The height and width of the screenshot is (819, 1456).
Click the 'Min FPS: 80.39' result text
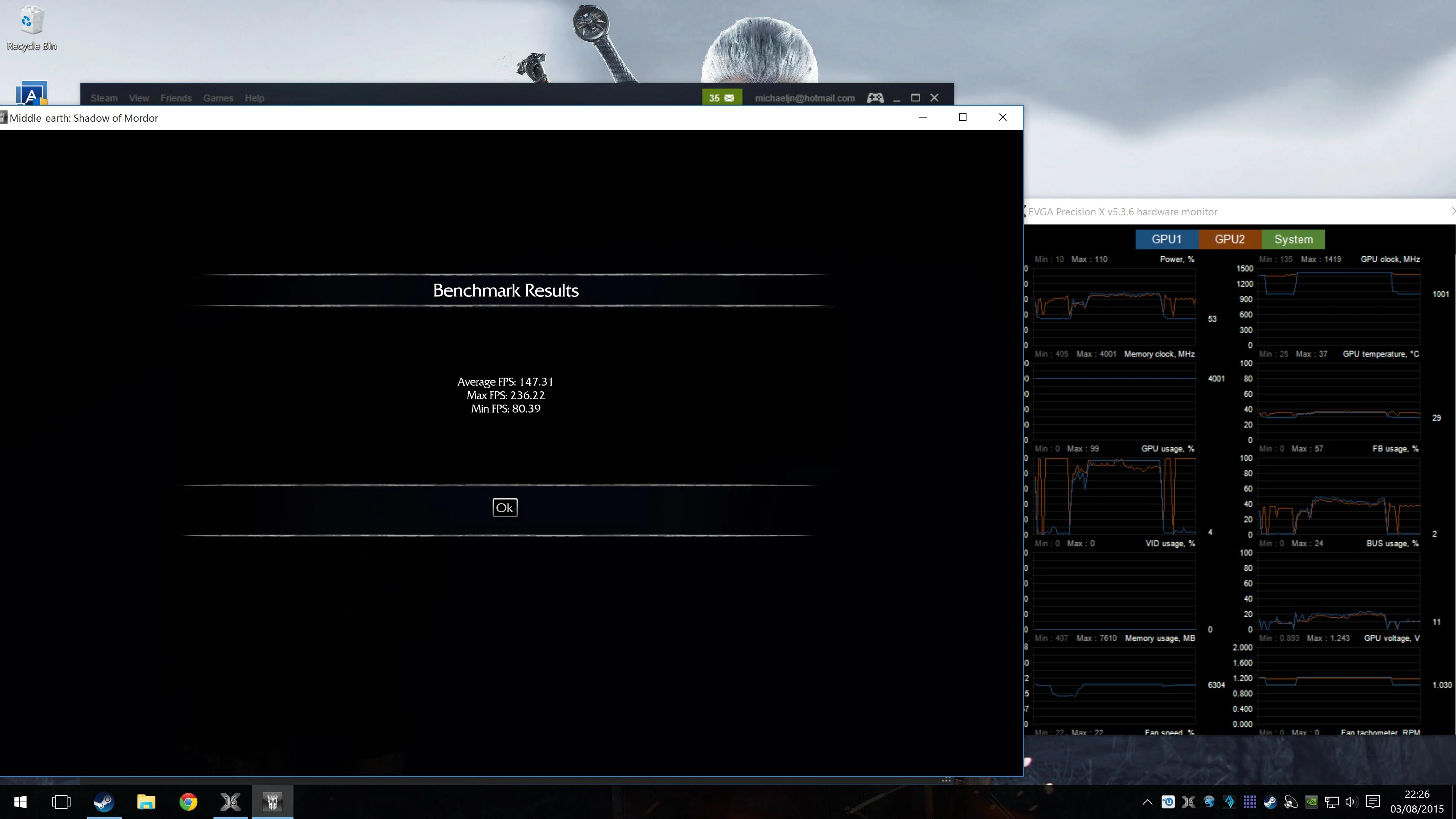coord(505,408)
